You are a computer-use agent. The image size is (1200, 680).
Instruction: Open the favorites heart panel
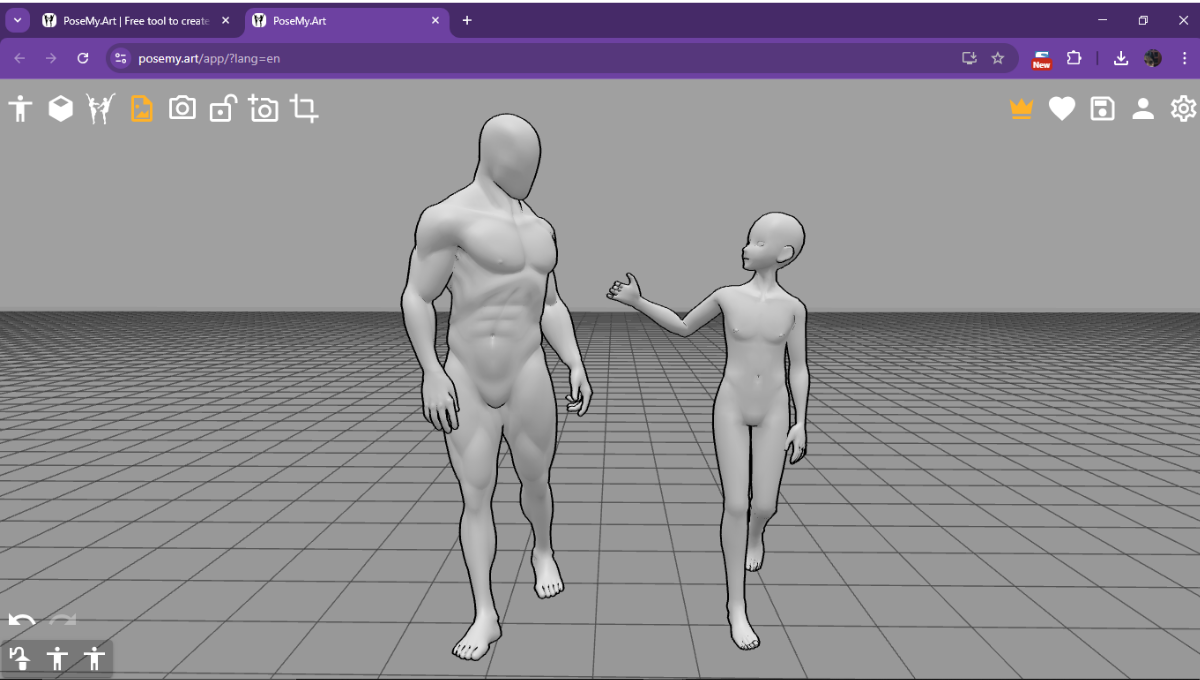pyautogui.click(x=1061, y=108)
